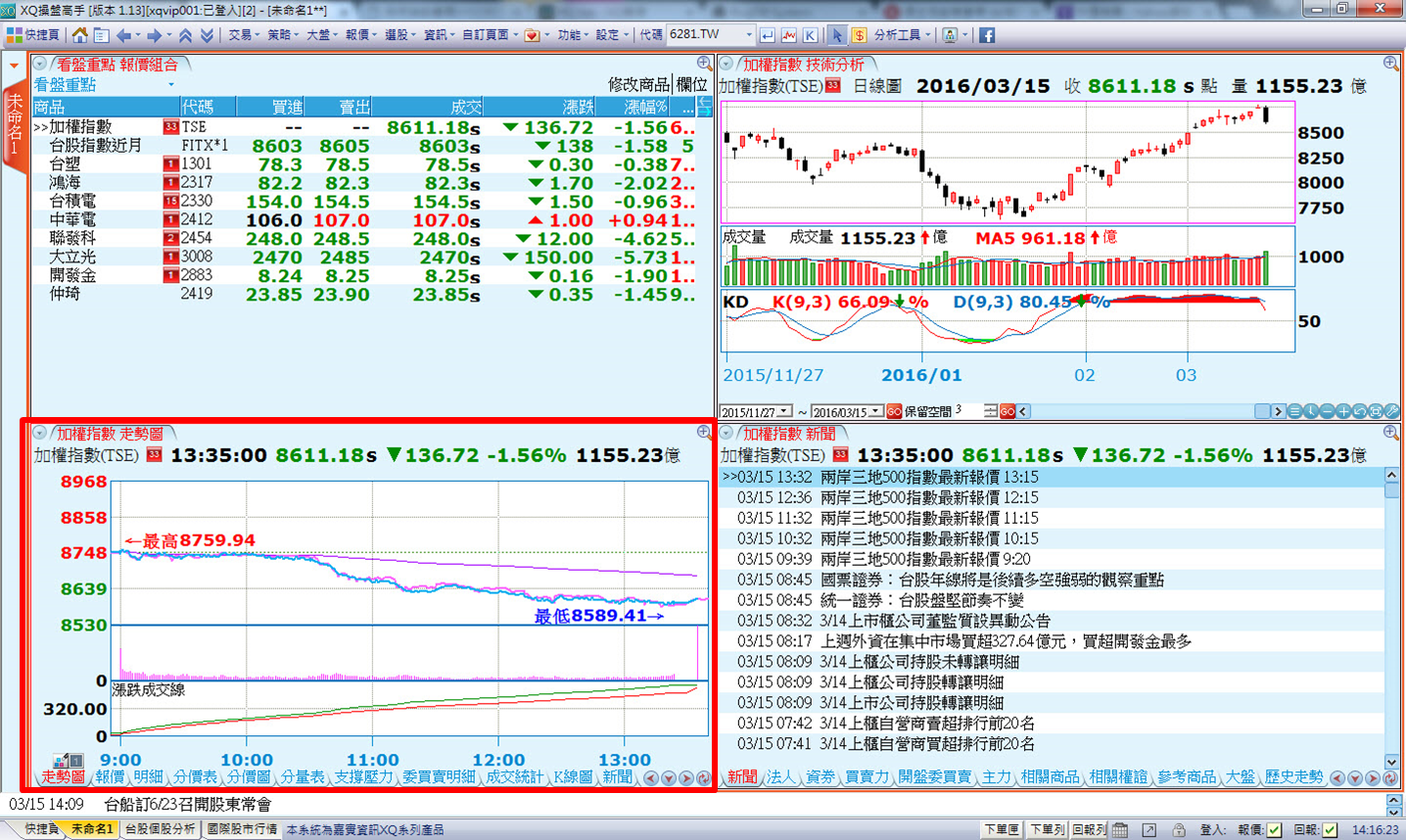Click the Facebook icon in toolbar
1406x840 pixels.
coord(987,35)
